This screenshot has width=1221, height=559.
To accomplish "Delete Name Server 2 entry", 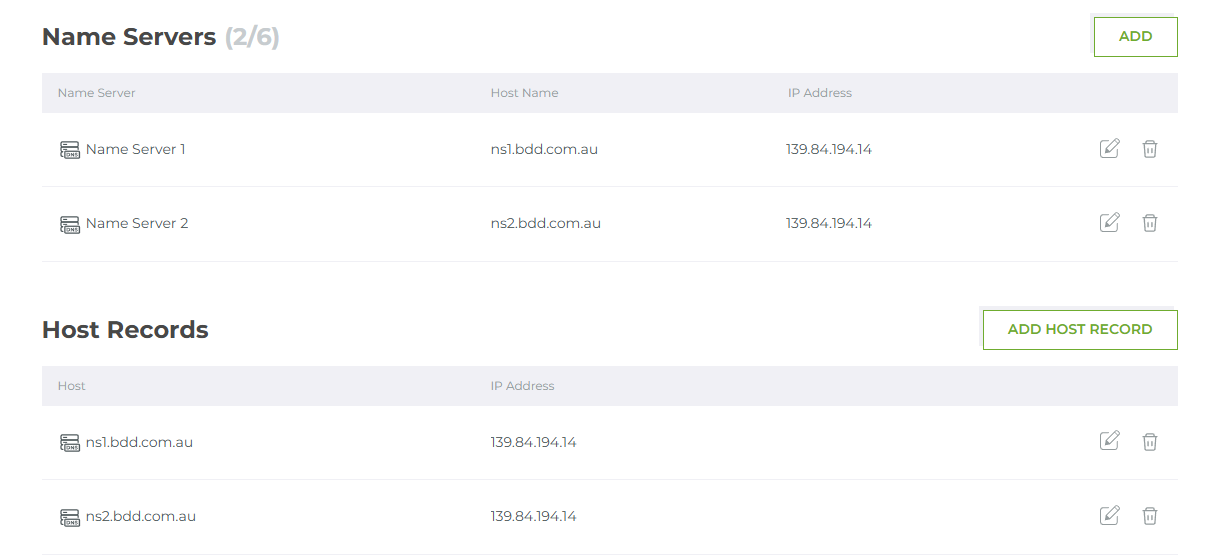I will pos(1150,223).
